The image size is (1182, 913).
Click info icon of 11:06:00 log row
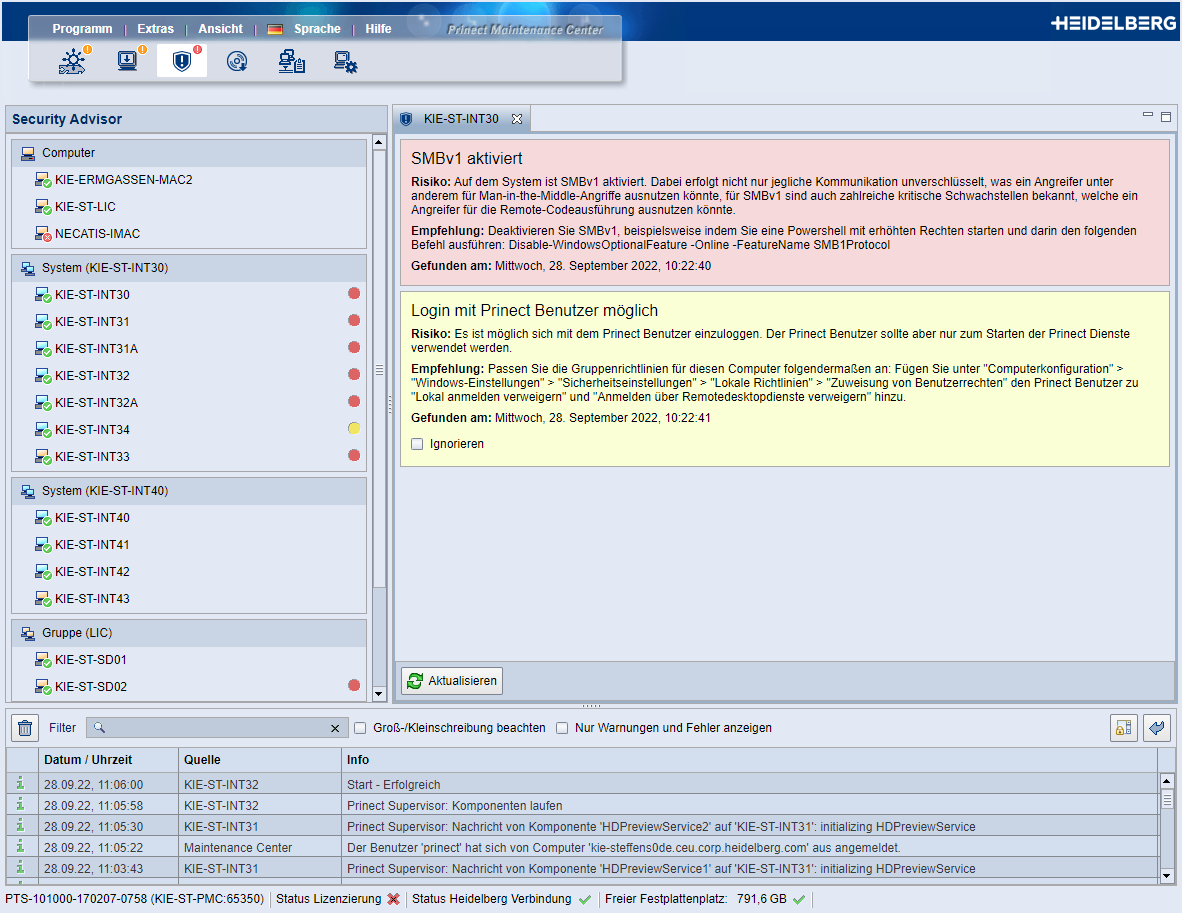(20, 783)
